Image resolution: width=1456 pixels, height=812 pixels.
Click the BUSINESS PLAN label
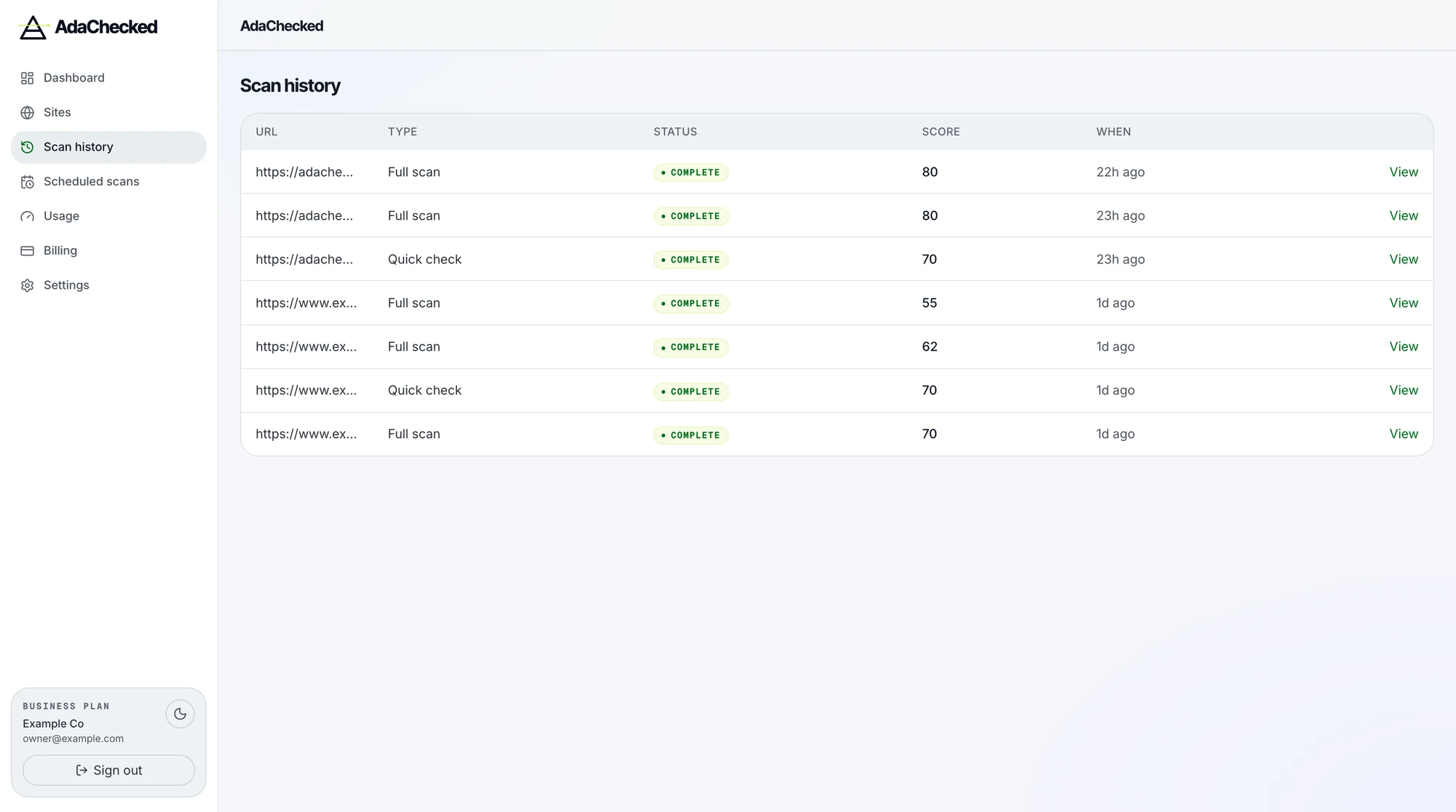pyautogui.click(x=66, y=706)
